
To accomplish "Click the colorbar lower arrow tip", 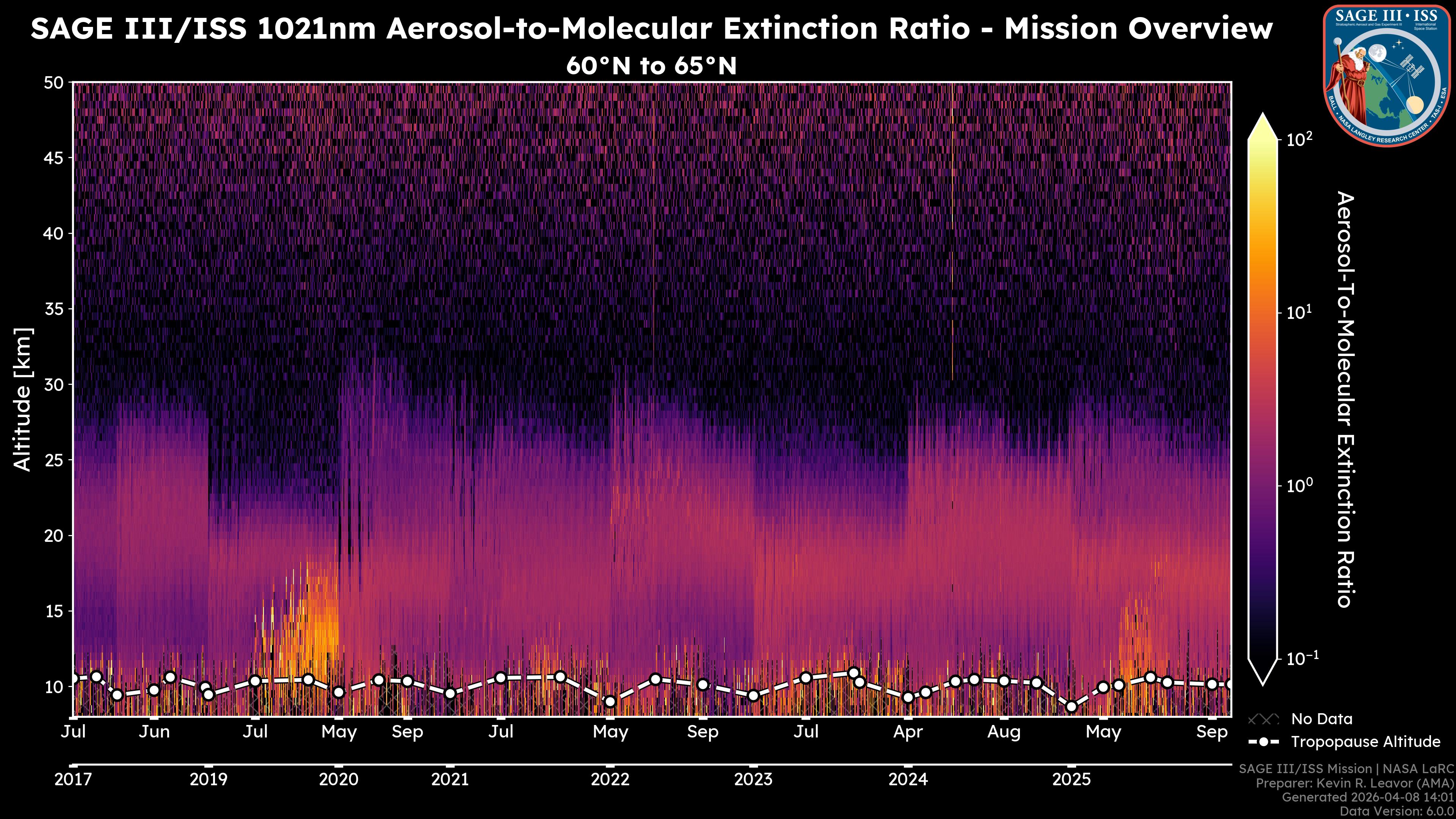I will (x=1263, y=682).
